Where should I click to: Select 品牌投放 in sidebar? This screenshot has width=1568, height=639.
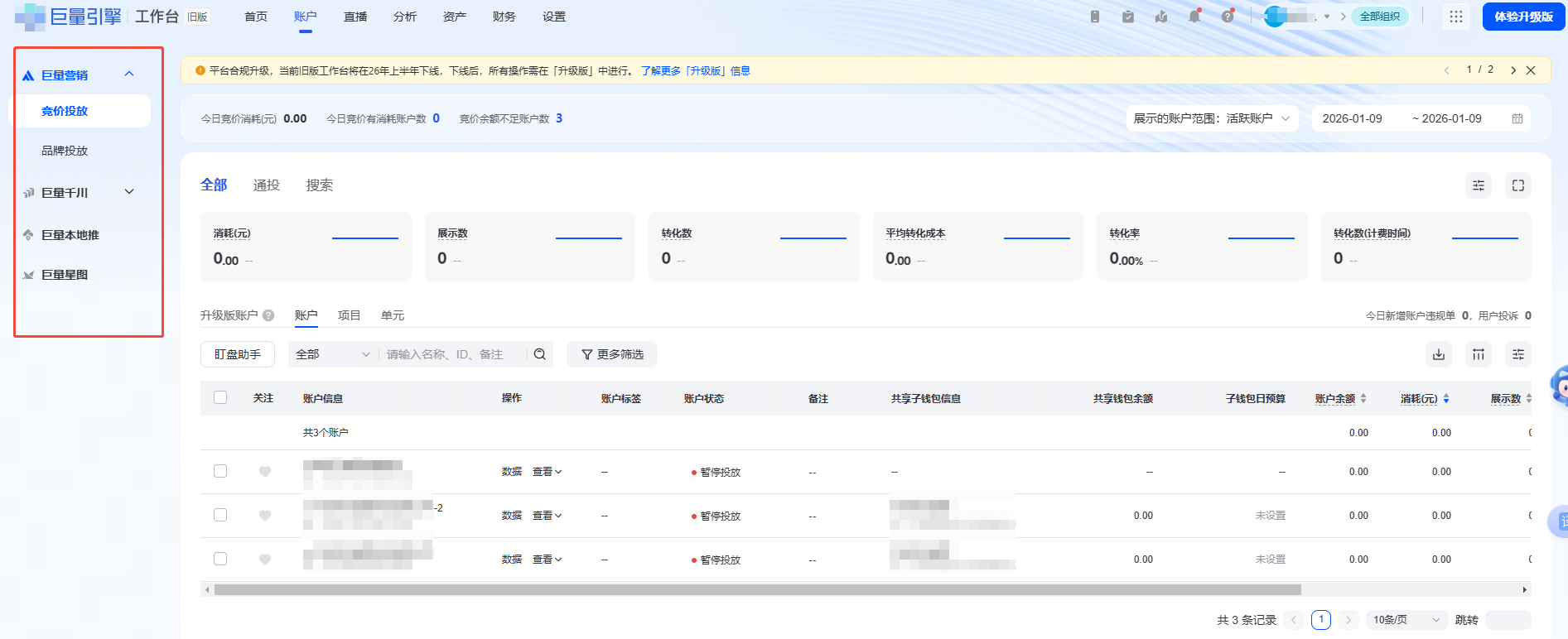(x=65, y=151)
